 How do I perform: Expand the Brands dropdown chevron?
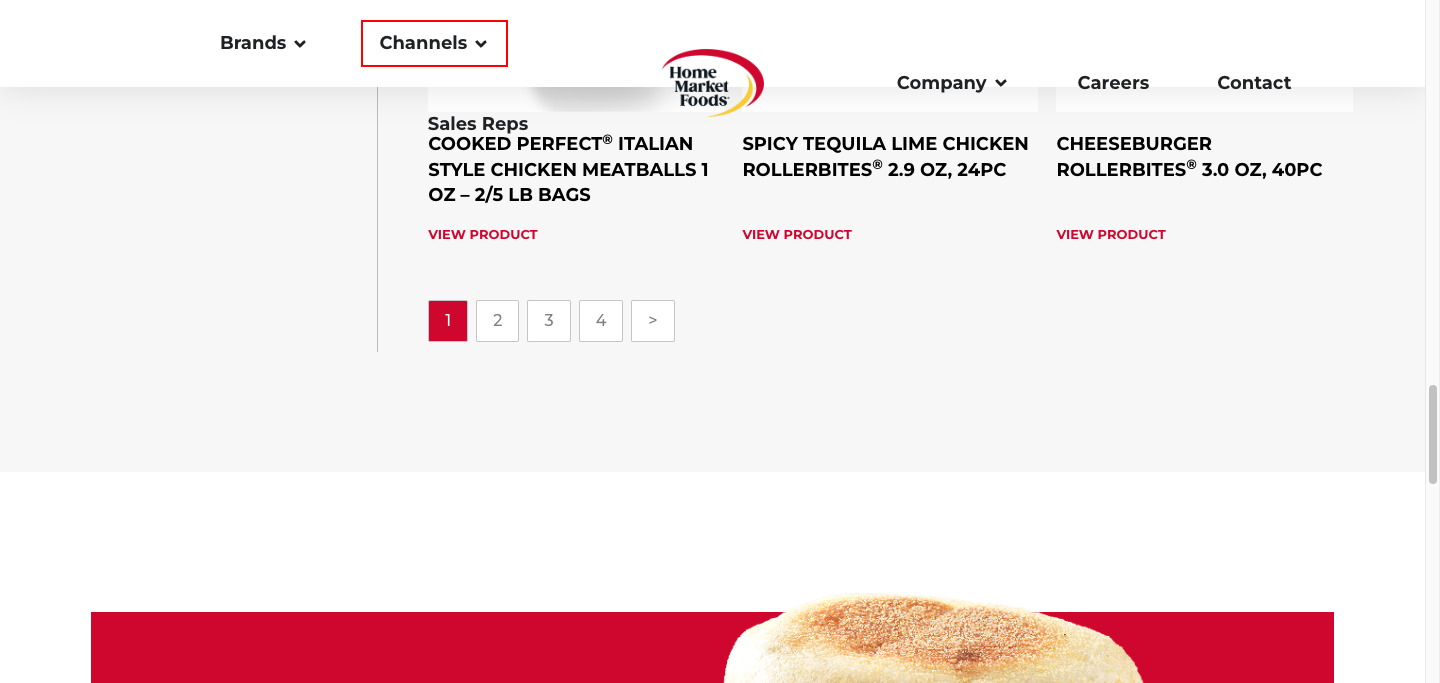click(x=300, y=44)
